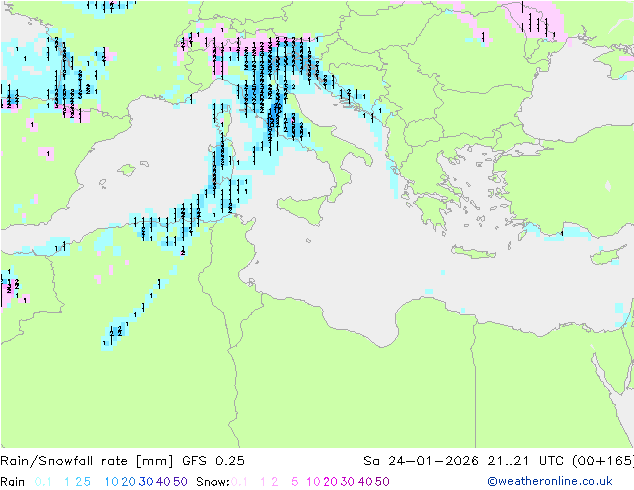This screenshot has width=634, height=490.
Task: Click the forecast date 'Sa 24-01-2026'
Action: click(x=421, y=461)
